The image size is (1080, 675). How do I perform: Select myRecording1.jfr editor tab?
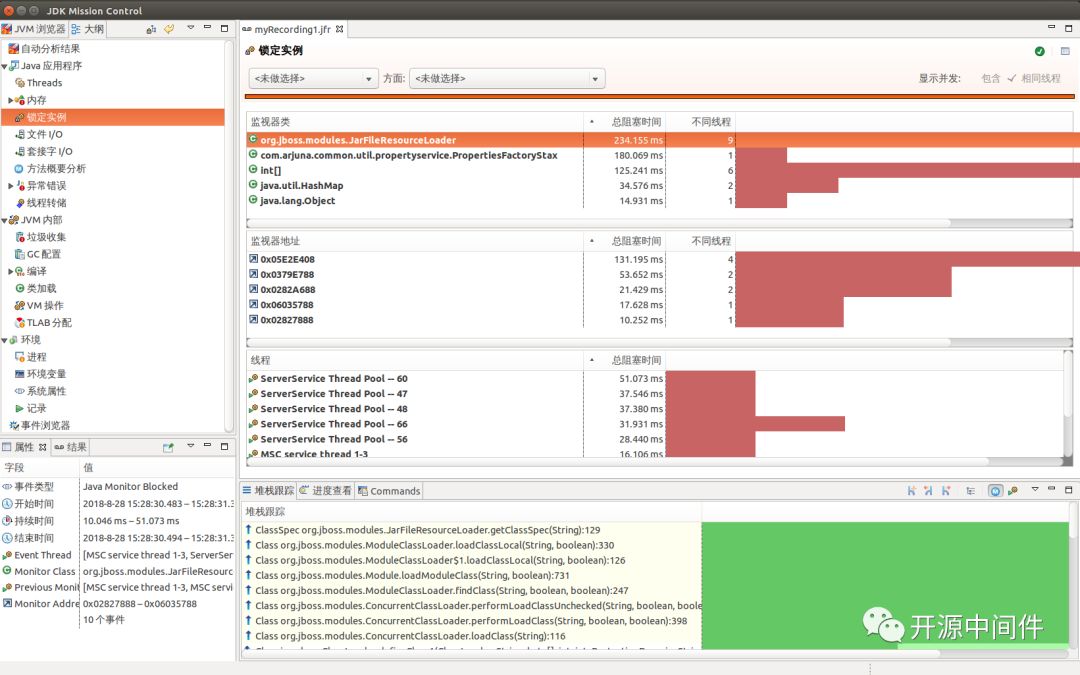[x=292, y=30]
